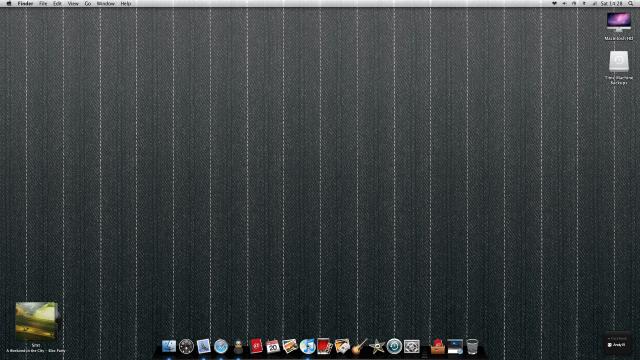Open the red box stack in dock
The width and height of the screenshot is (640, 360).
click(x=437, y=346)
